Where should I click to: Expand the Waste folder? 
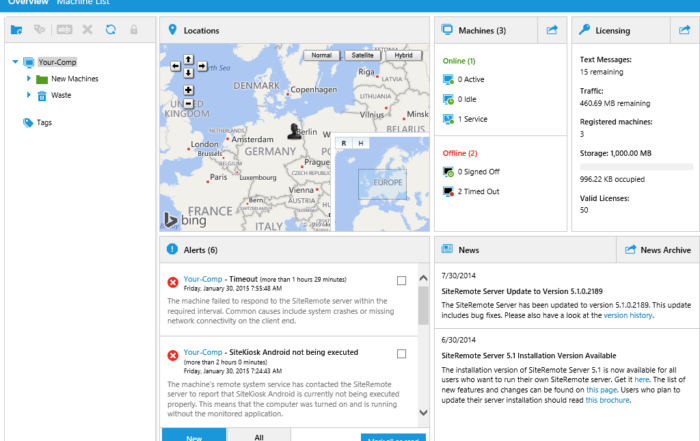pyautogui.click(x=29, y=95)
